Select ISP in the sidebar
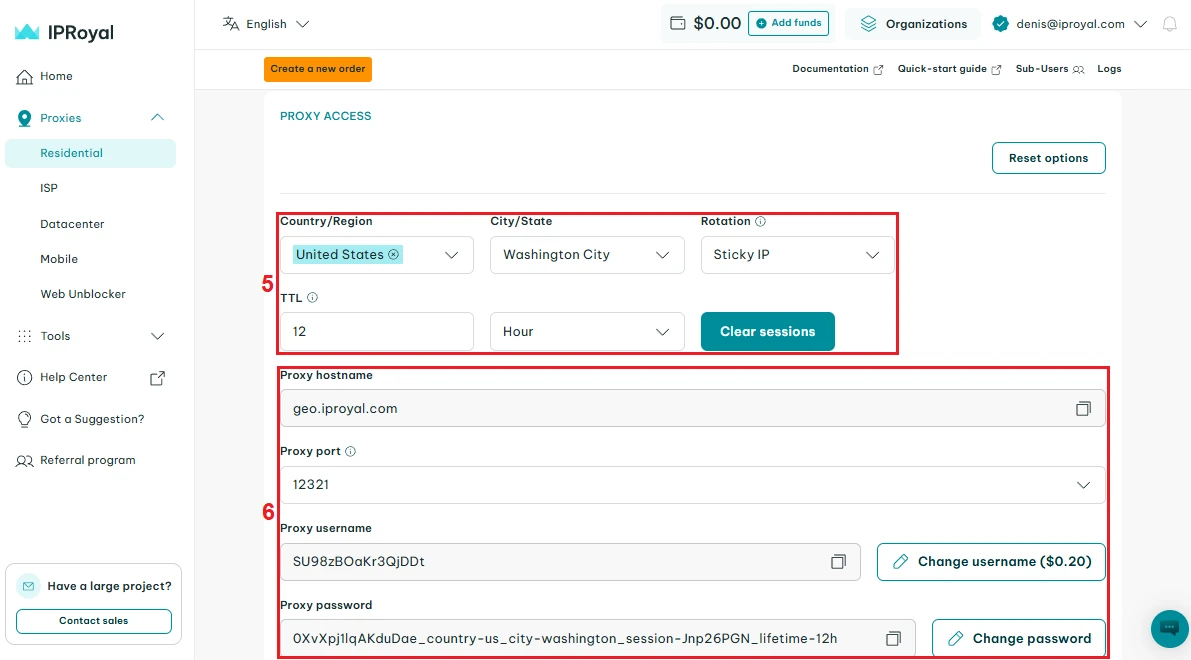The height and width of the screenshot is (660, 1191). [49, 188]
